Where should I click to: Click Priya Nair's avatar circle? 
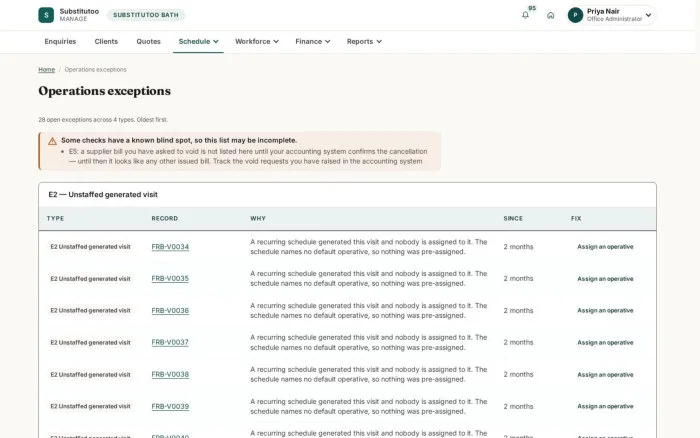(x=575, y=15)
